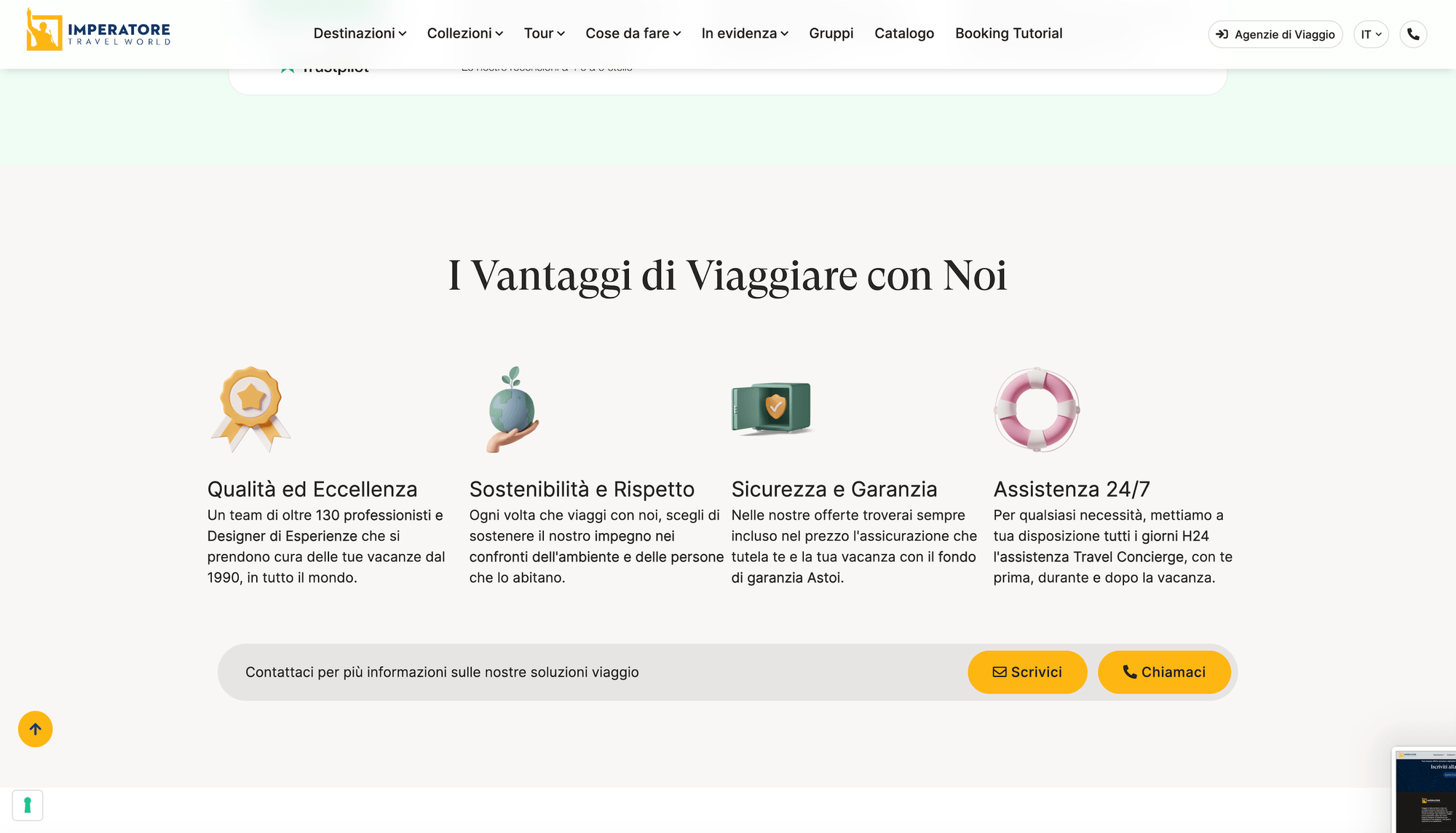Go to the Gruppi page
Image resolution: width=1456 pixels, height=833 pixels.
point(831,33)
